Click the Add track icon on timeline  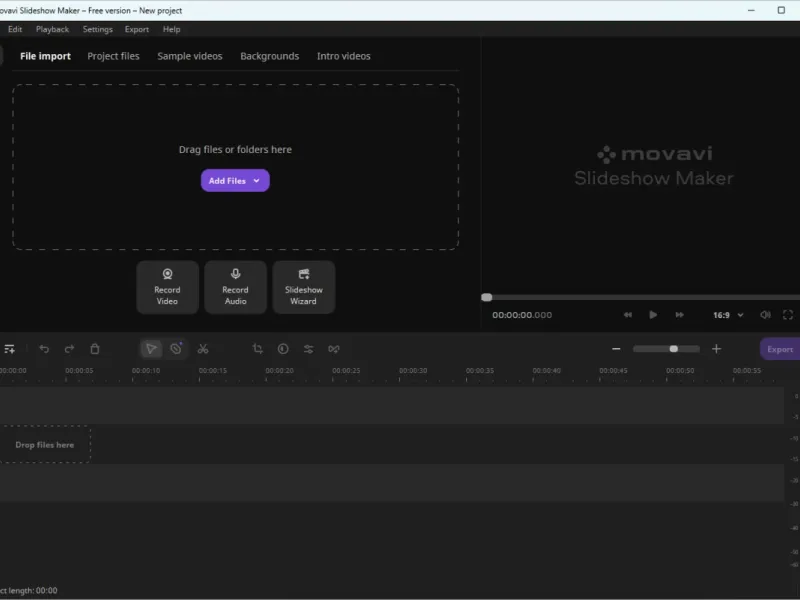coord(10,349)
